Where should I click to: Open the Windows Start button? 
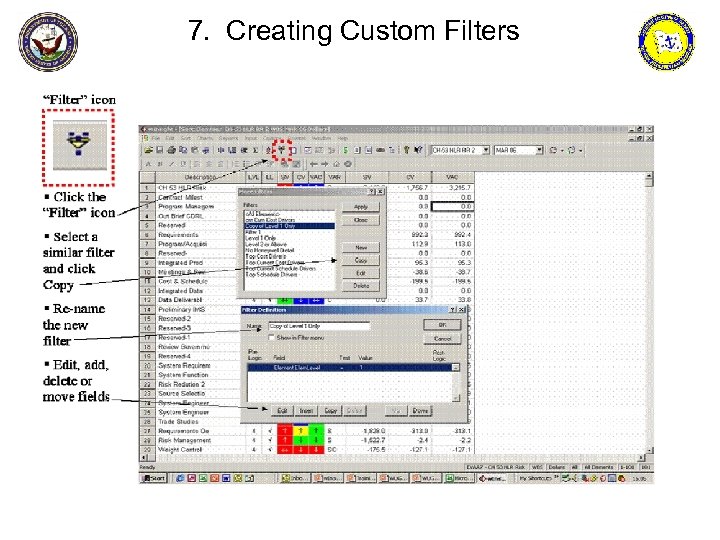(x=154, y=478)
